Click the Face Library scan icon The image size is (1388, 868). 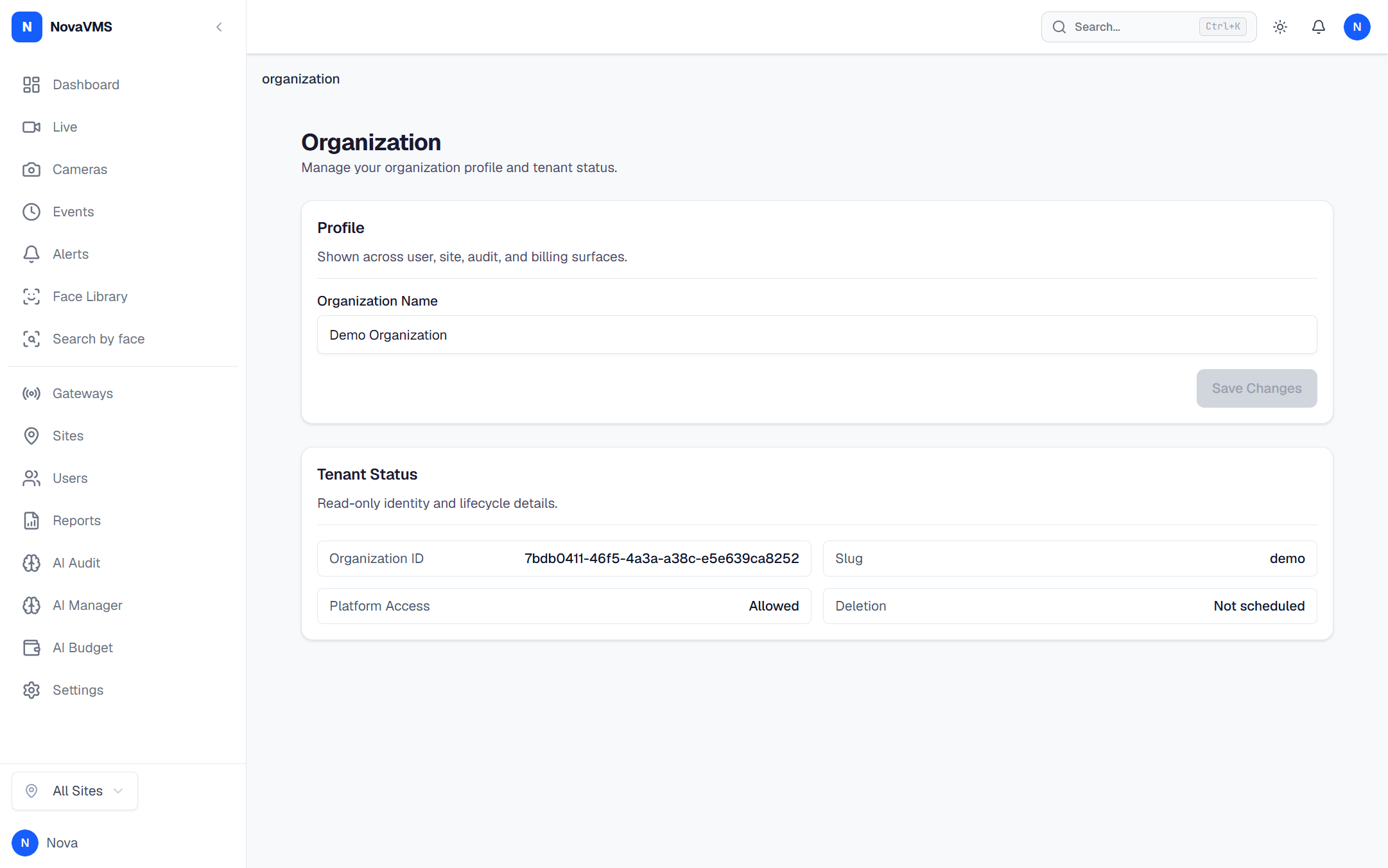[x=31, y=297]
